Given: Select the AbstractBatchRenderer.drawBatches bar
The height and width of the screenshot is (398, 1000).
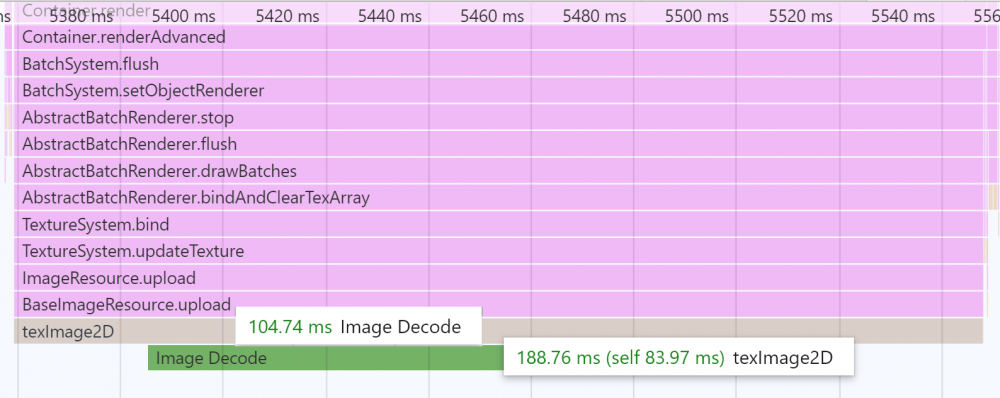Looking at the screenshot, I should 499,171.
